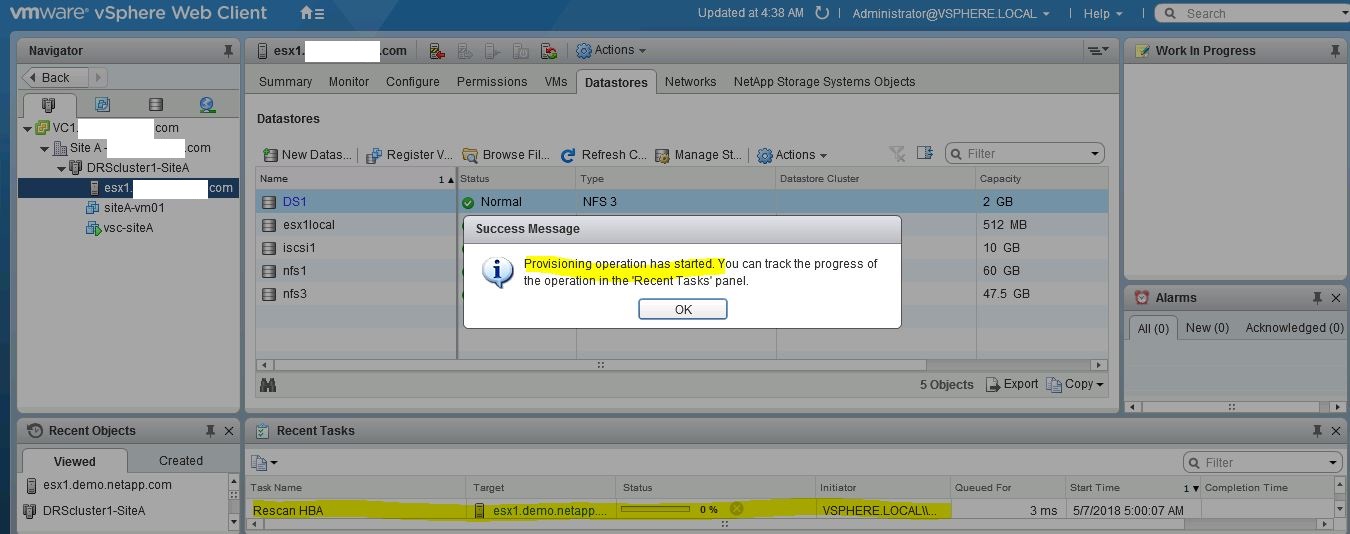The width and height of the screenshot is (1350, 534).
Task: Switch to the Permissions tab
Action: pos(492,82)
